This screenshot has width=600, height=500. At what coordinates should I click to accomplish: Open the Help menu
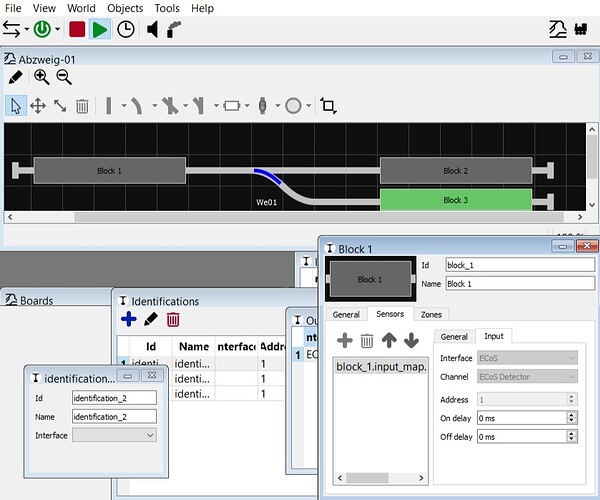tap(202, 8)
